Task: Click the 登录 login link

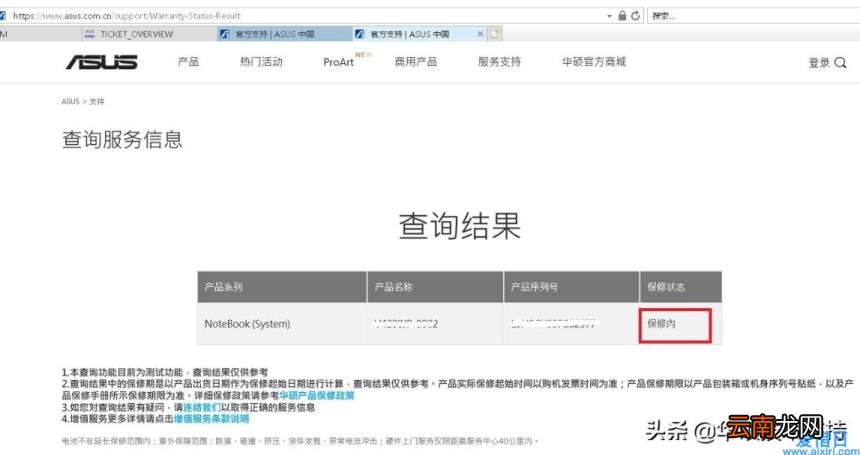Action: (819, 63)
